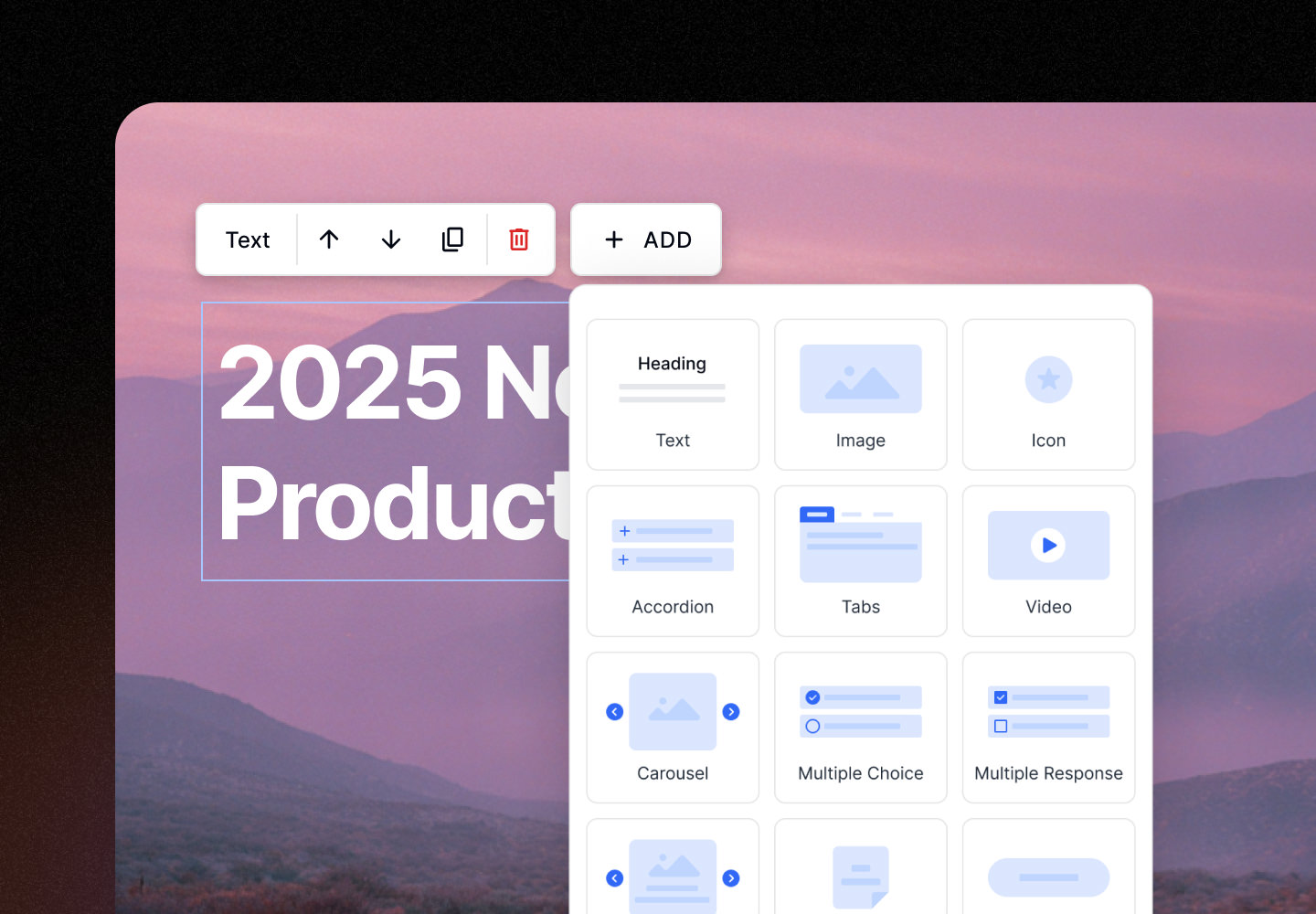Insert a Text block with Heading preview
The height and width of the screenshot is (914, 1316).
[673, 395]
